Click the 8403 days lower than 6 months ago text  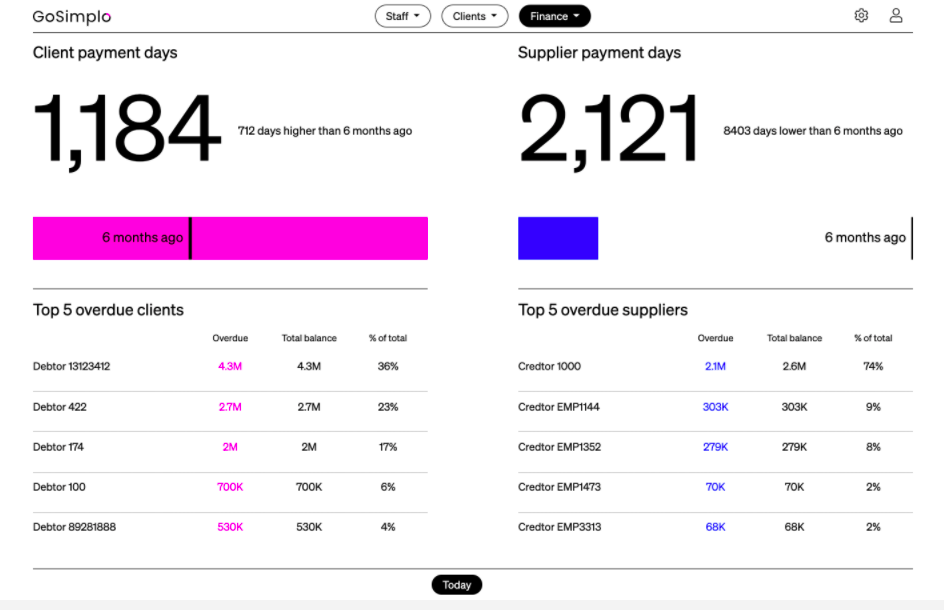813,131
